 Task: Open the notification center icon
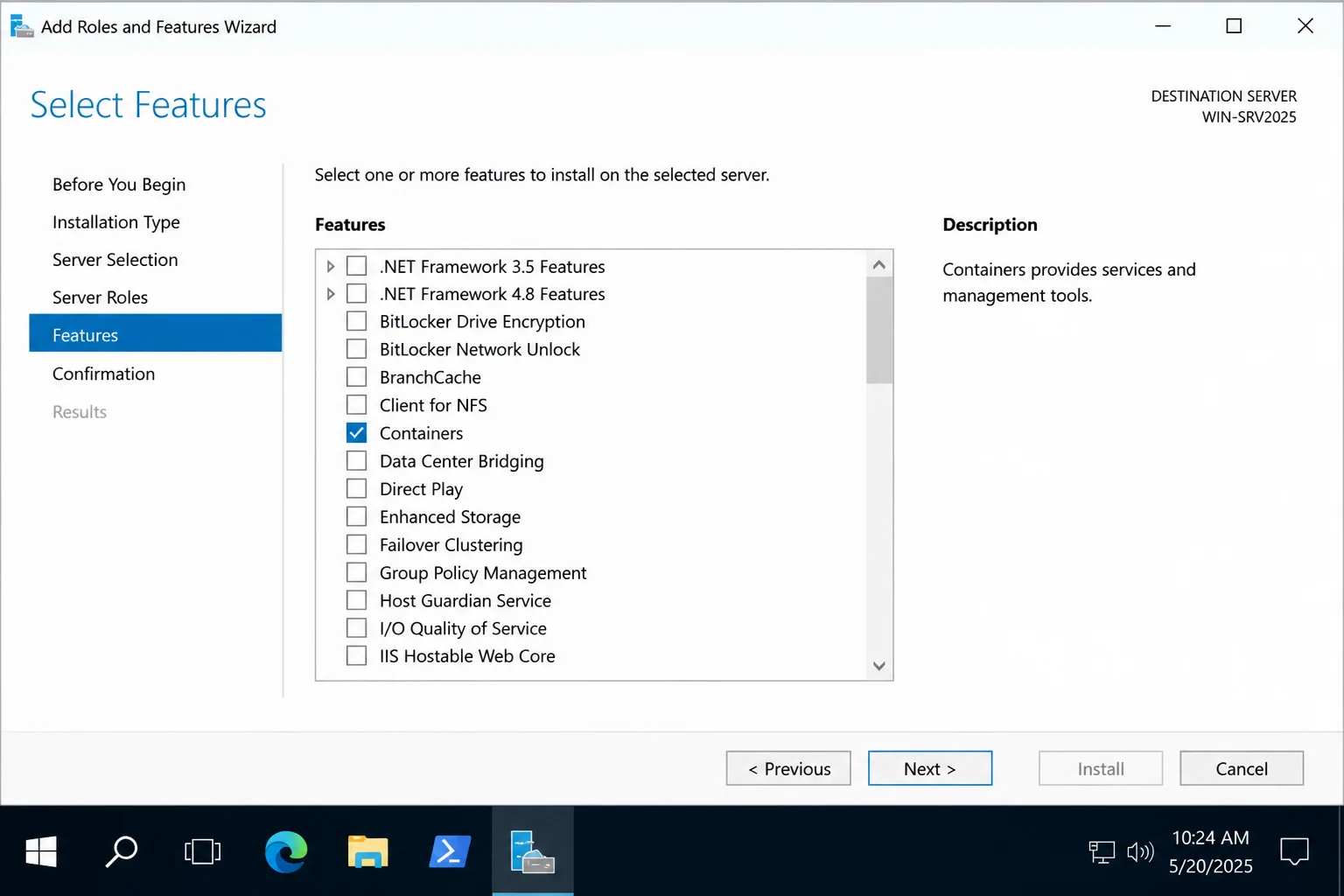[1294, 851]
